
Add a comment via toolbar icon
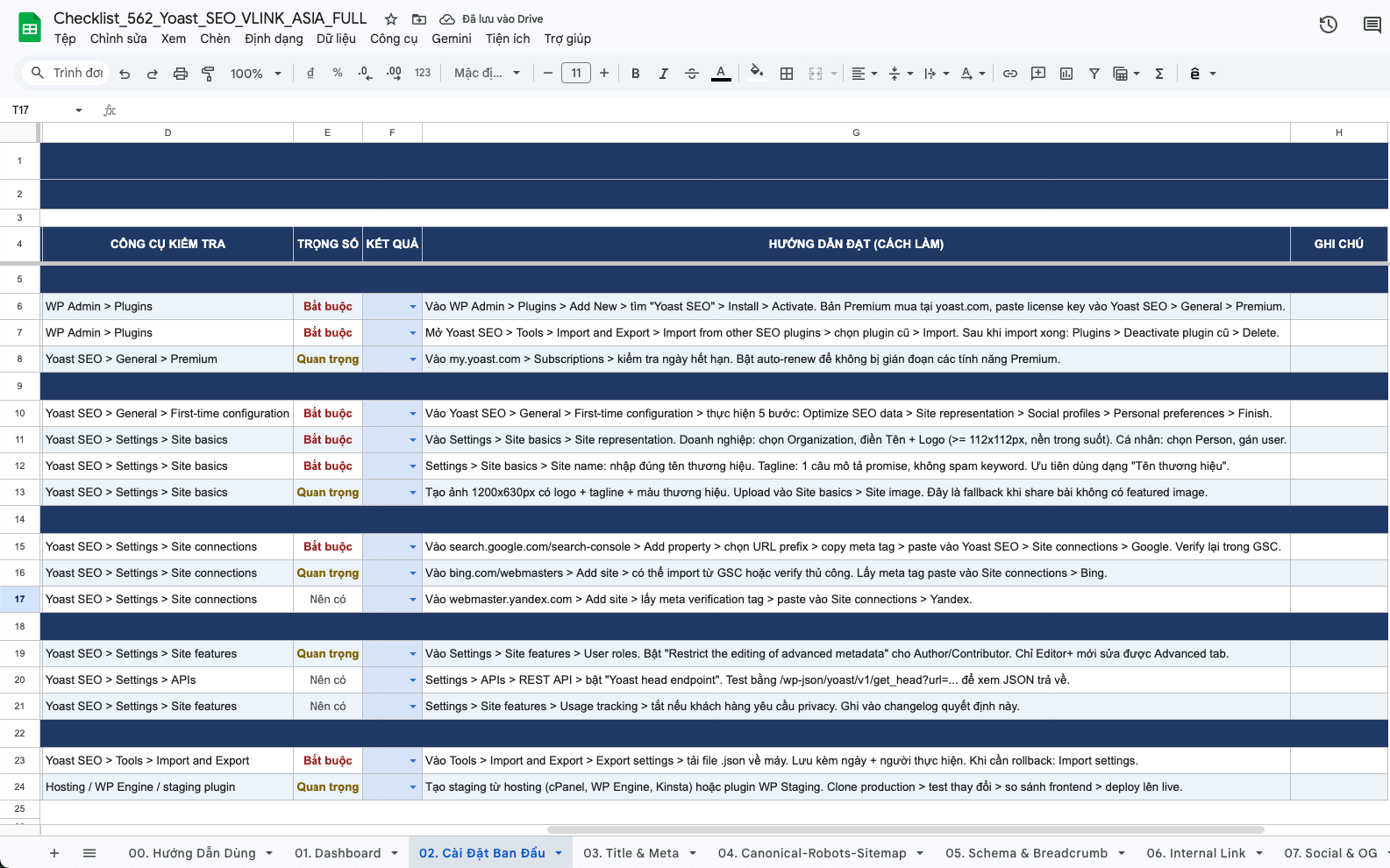1038,74
